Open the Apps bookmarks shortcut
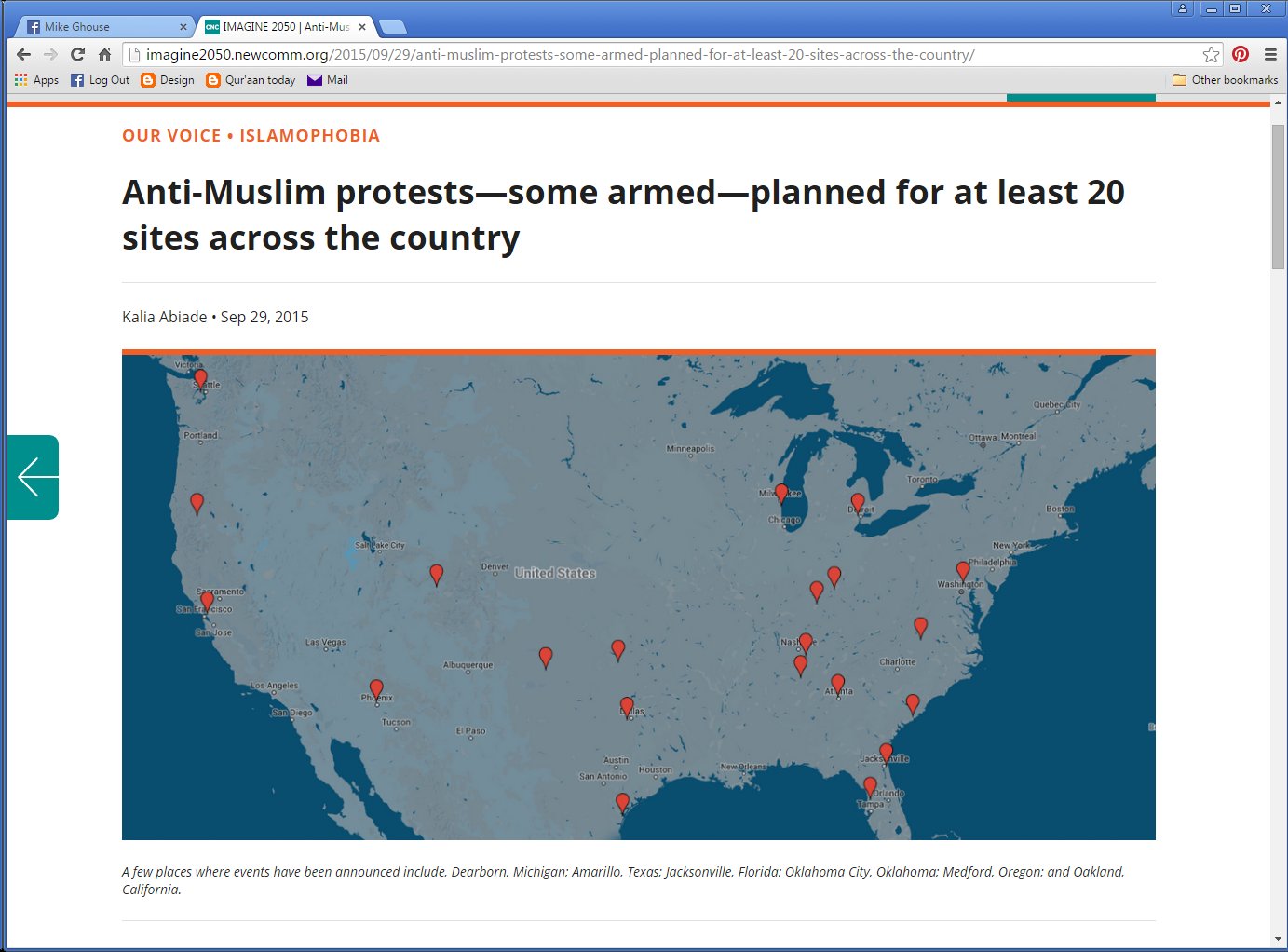This screenshot has width=1288, height=952. pos(36,80)
